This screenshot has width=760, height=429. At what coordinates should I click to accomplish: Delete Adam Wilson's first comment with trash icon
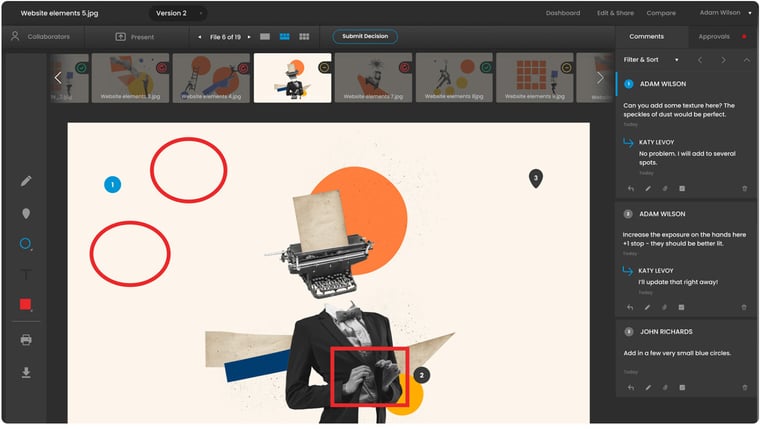pos(744,188)
